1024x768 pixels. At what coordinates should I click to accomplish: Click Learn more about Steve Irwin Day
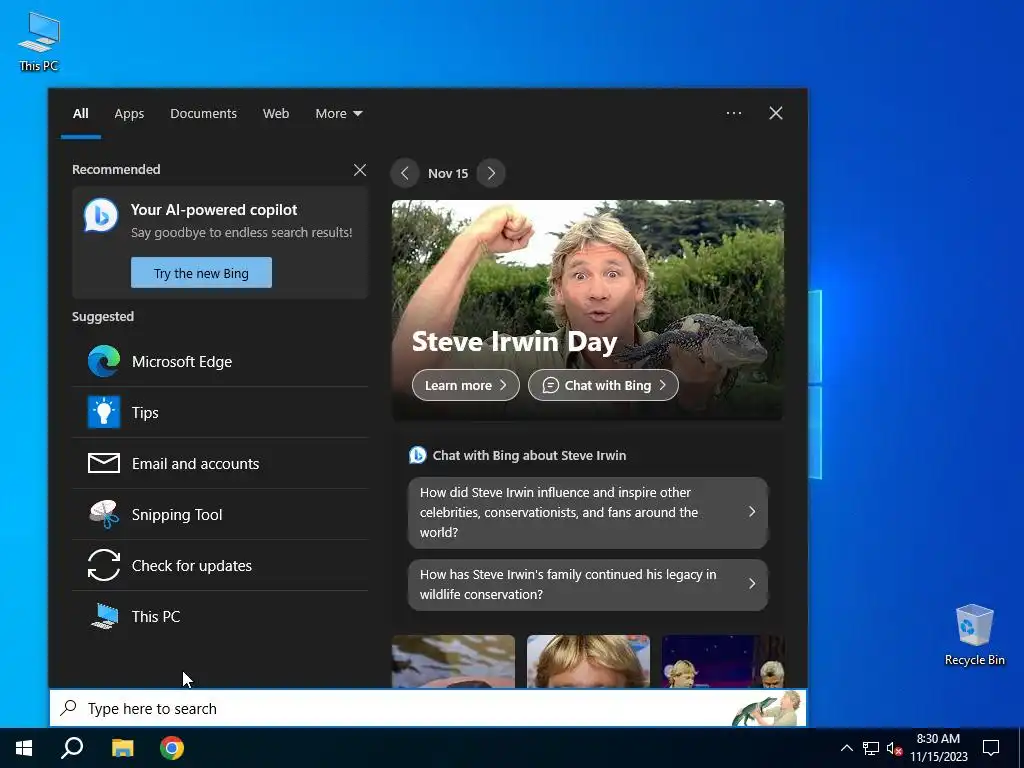click(466, 385)
